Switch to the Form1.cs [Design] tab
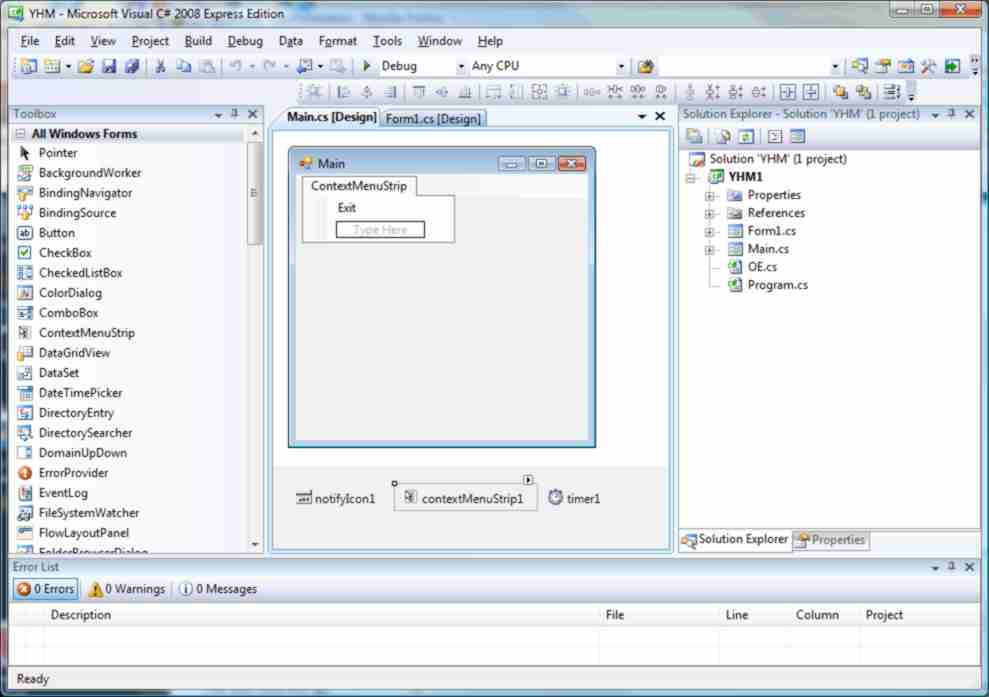989x697 pixels. click(433, 119)
